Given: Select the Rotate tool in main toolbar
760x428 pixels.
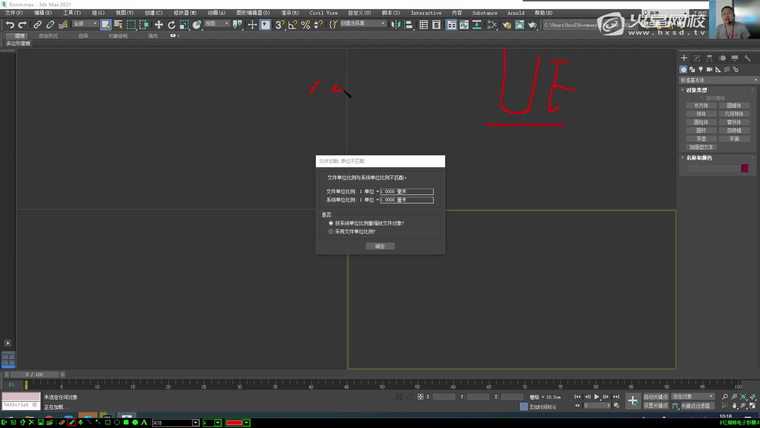Looking at the screenshot, I should 171,24.
